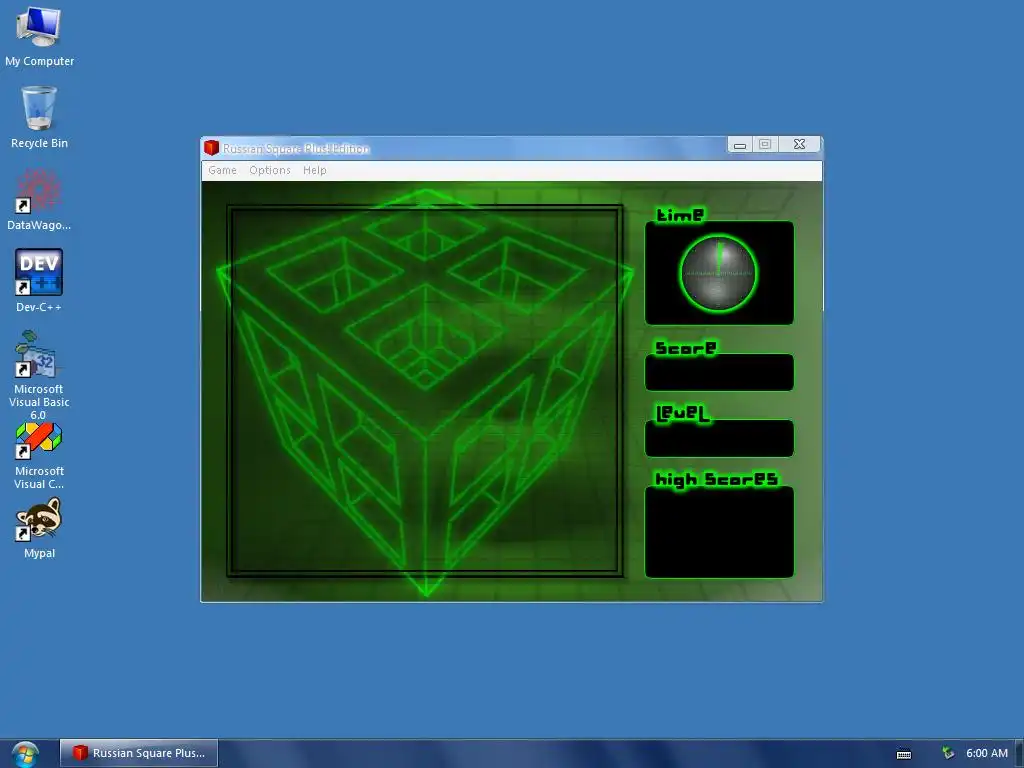Select the My Computer desktop icon
1024x768 pixels.
coord(39,37)
